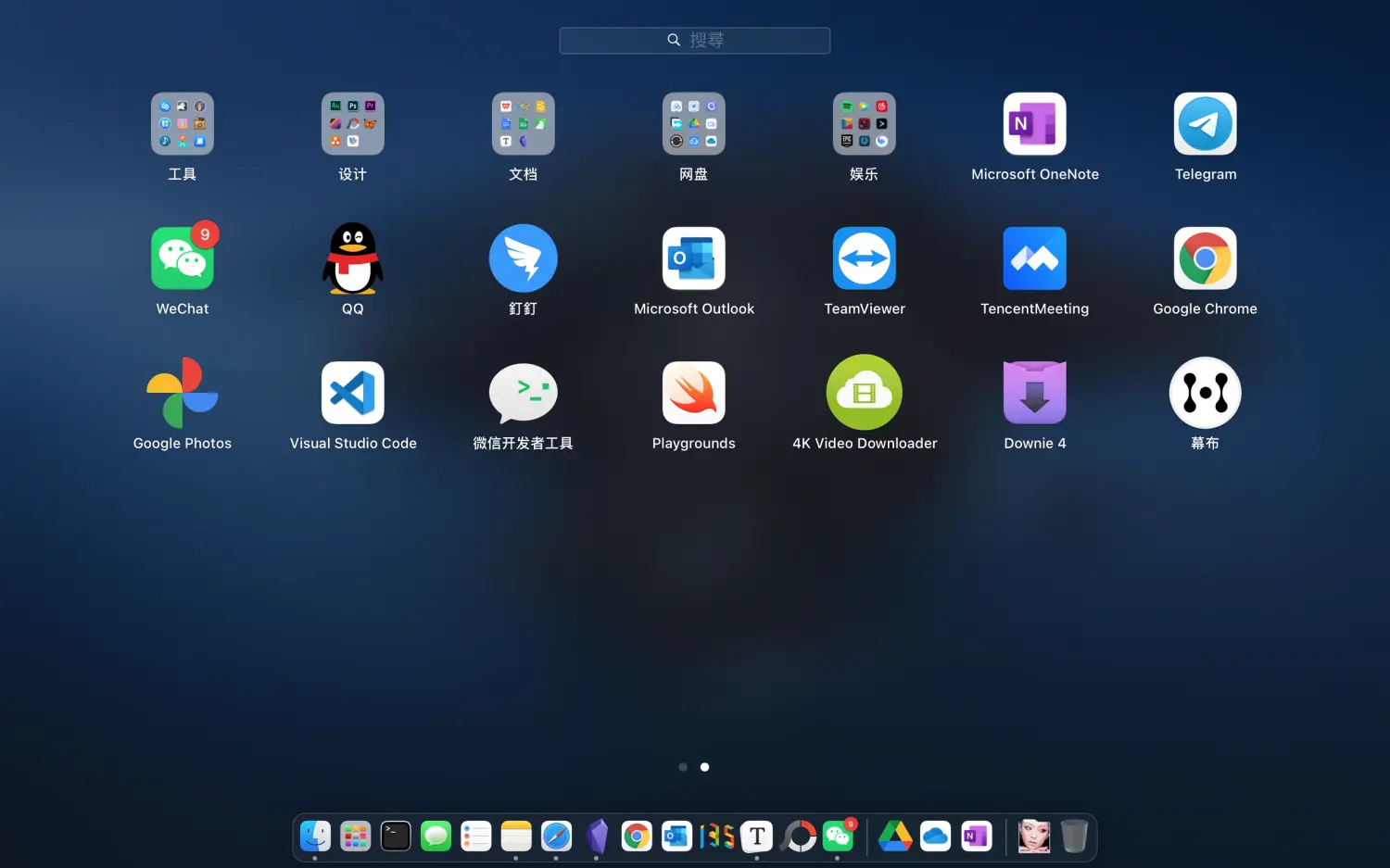Expand the 工具 folder
This screenshot has height=868, width=1390.
[x=183, y=124]
